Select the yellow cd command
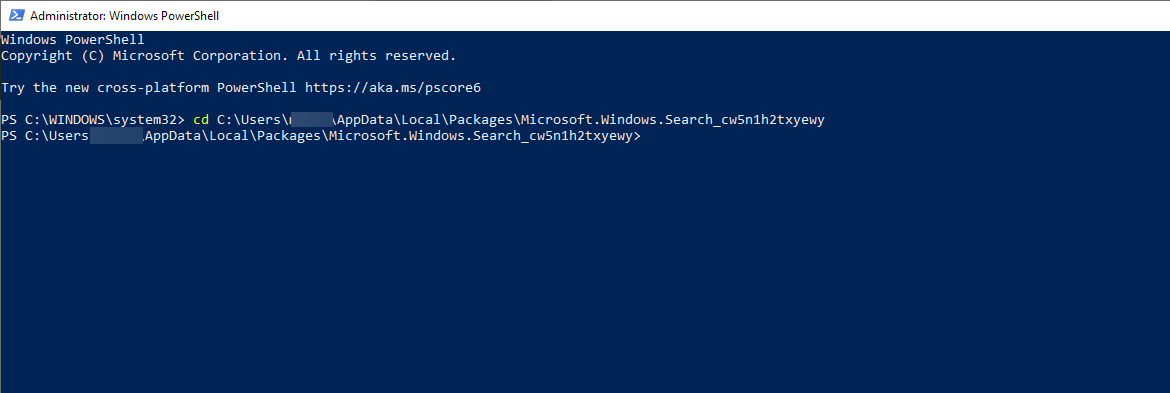Screen dimensions: 1170x393 point(201,120)
